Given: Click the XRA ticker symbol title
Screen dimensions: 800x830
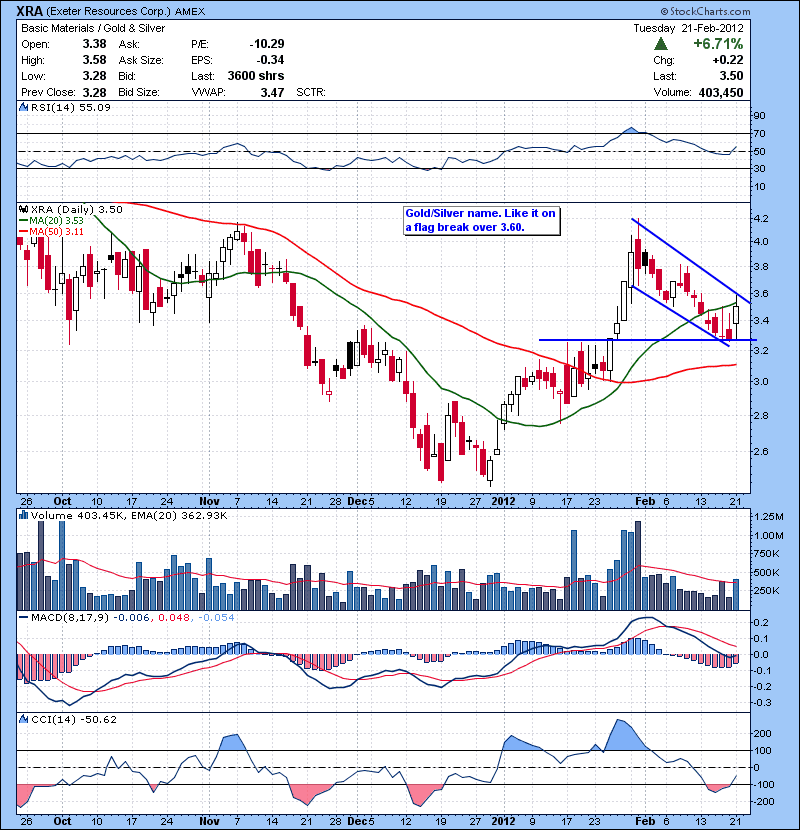Looking at the screenshot, I should click(x=29, y=11).
